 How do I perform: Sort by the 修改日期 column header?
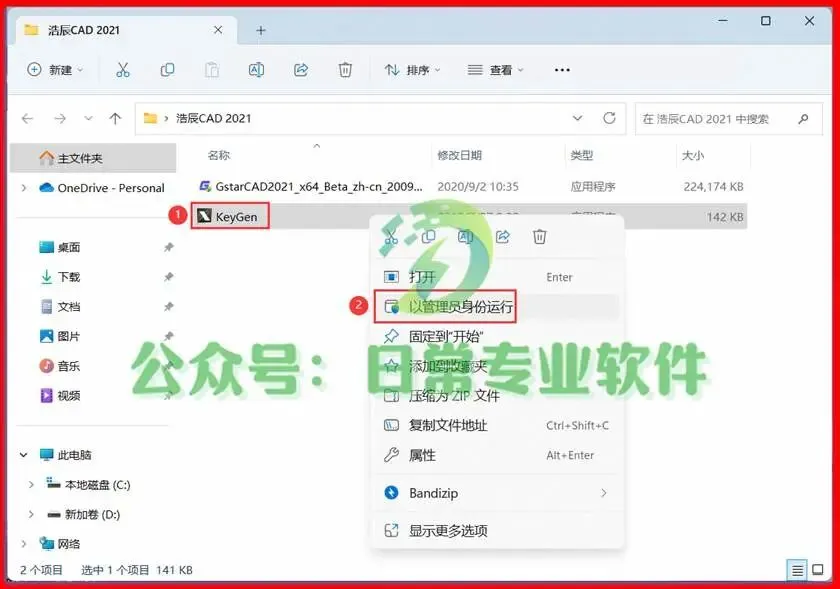point(460,155)
